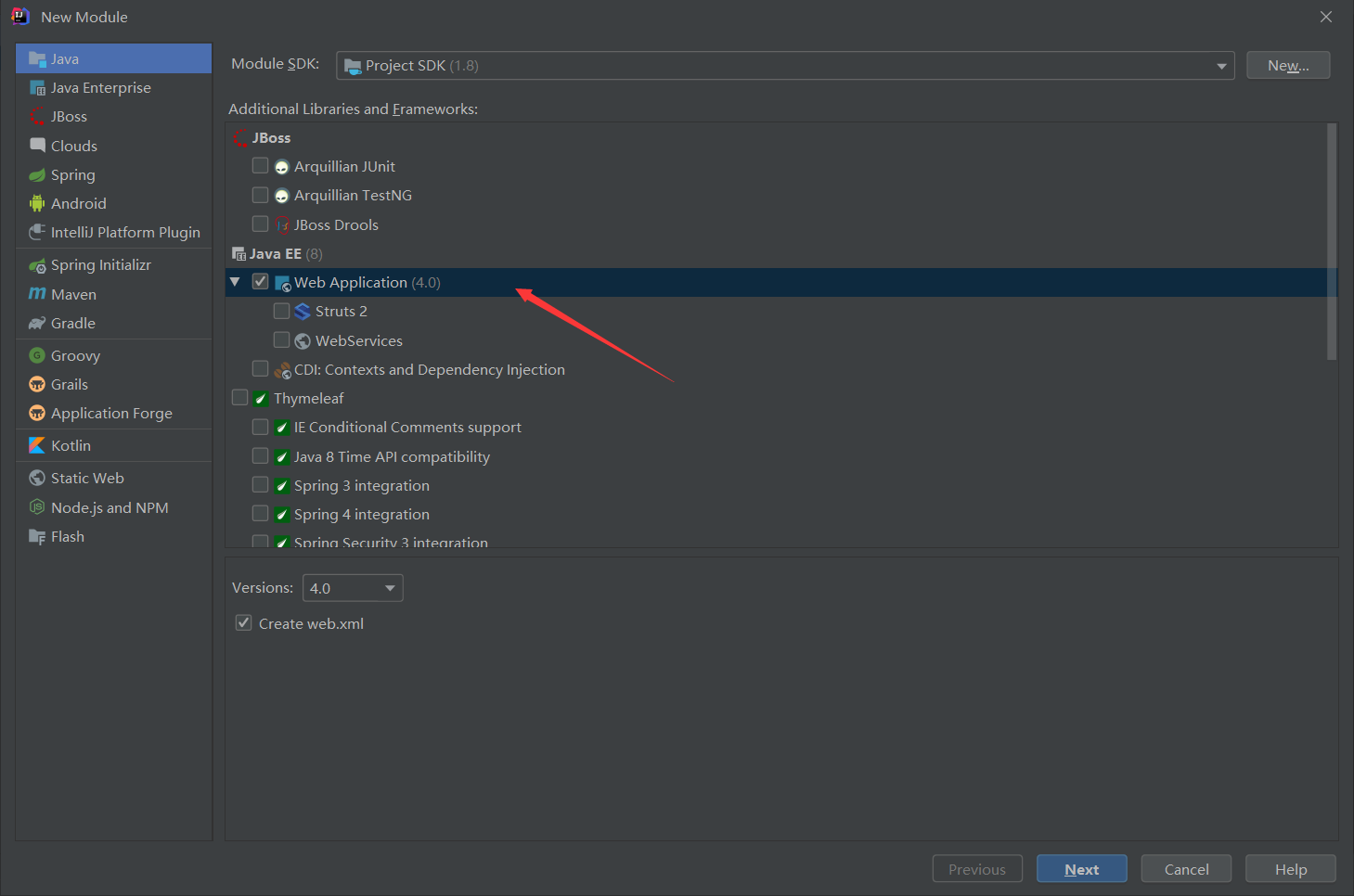Click the Next button
The width and height of the screenshot is (1354, 896).
click(1082, 869)
